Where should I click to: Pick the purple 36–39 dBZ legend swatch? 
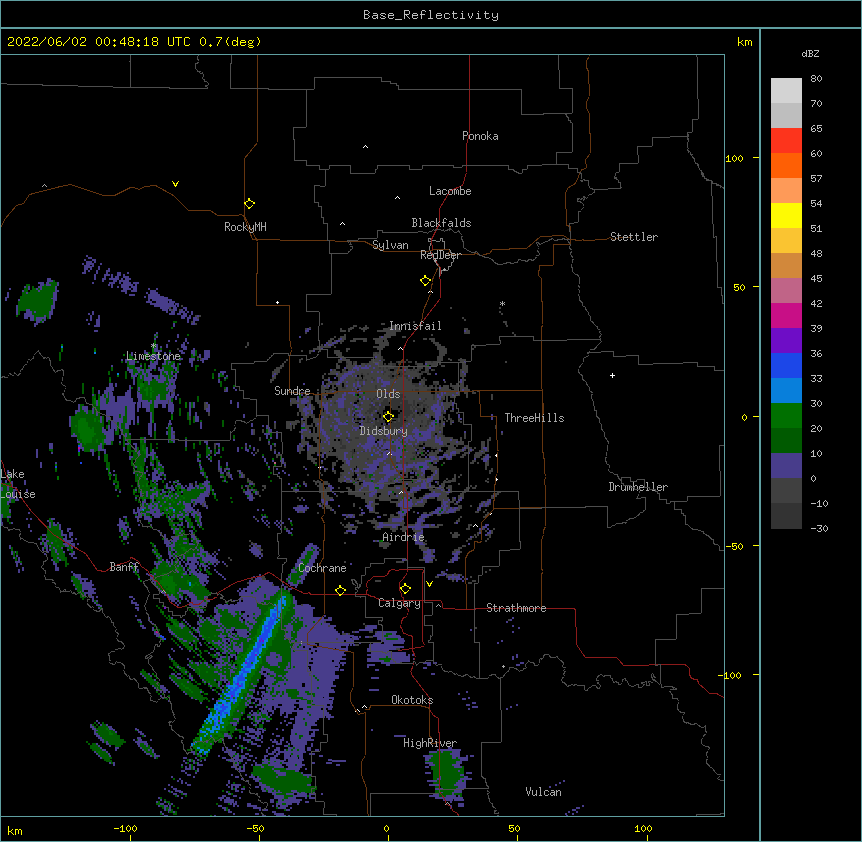pos(786,340)
